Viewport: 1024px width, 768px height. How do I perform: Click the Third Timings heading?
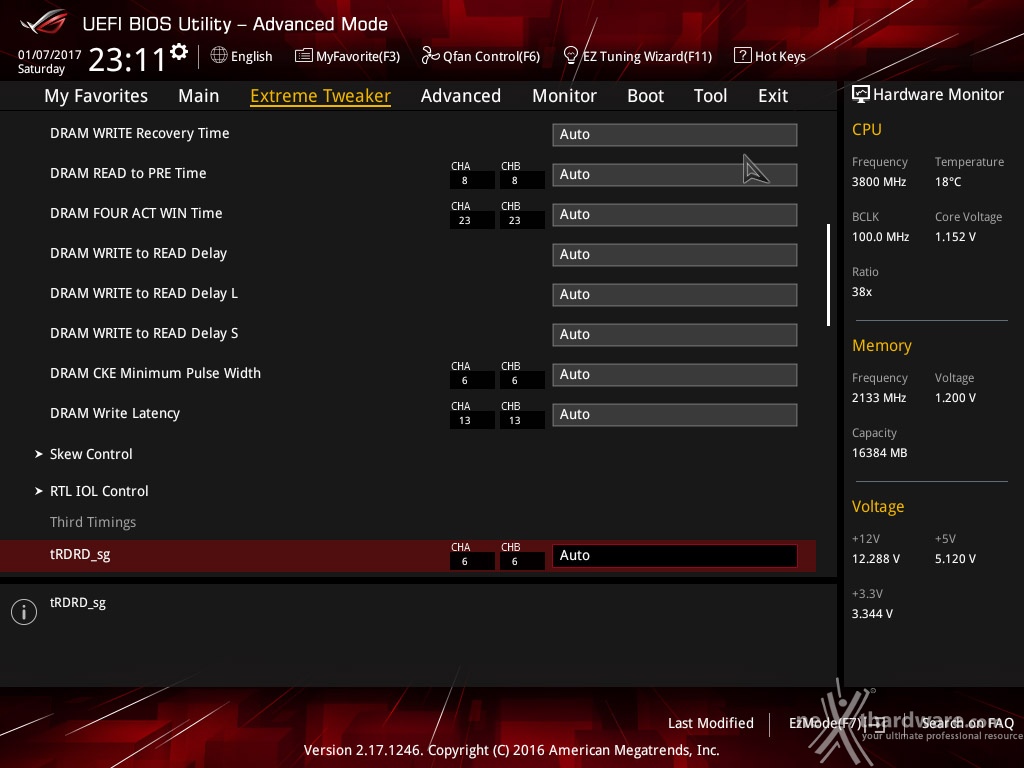pyautogui.click(x=93, y=522)
